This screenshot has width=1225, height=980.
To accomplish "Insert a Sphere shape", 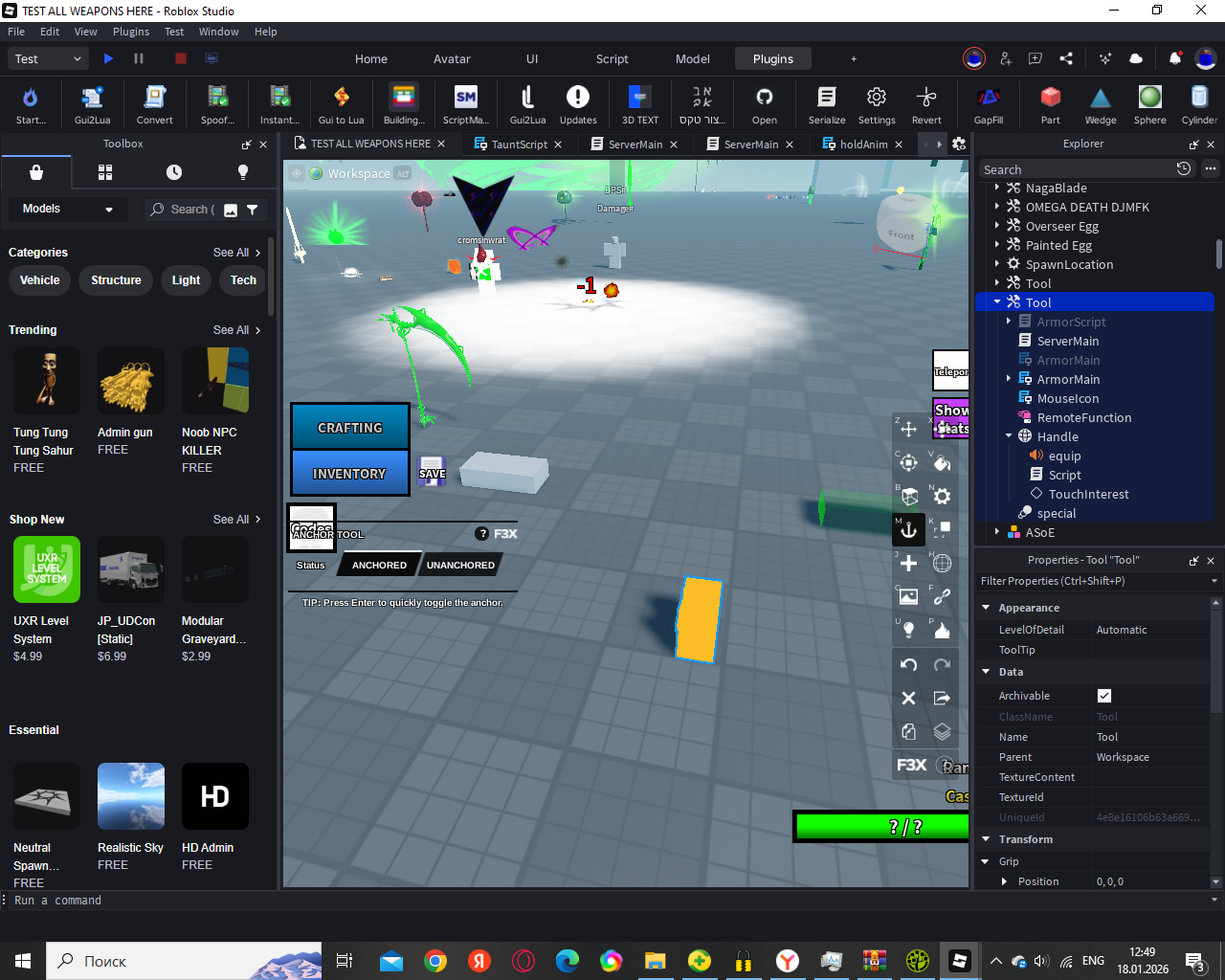I will [x=1150, y=104].
